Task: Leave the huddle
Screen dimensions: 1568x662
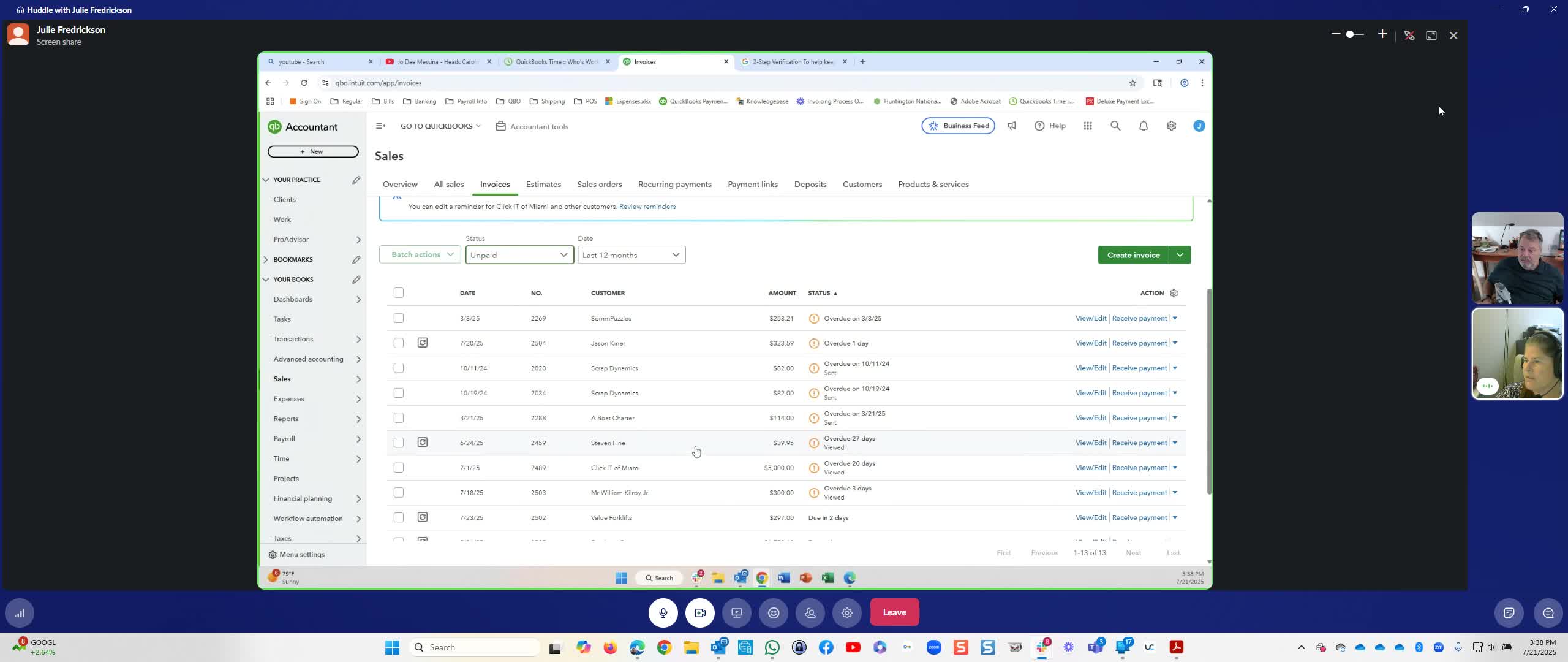Action: click(894, 612)
